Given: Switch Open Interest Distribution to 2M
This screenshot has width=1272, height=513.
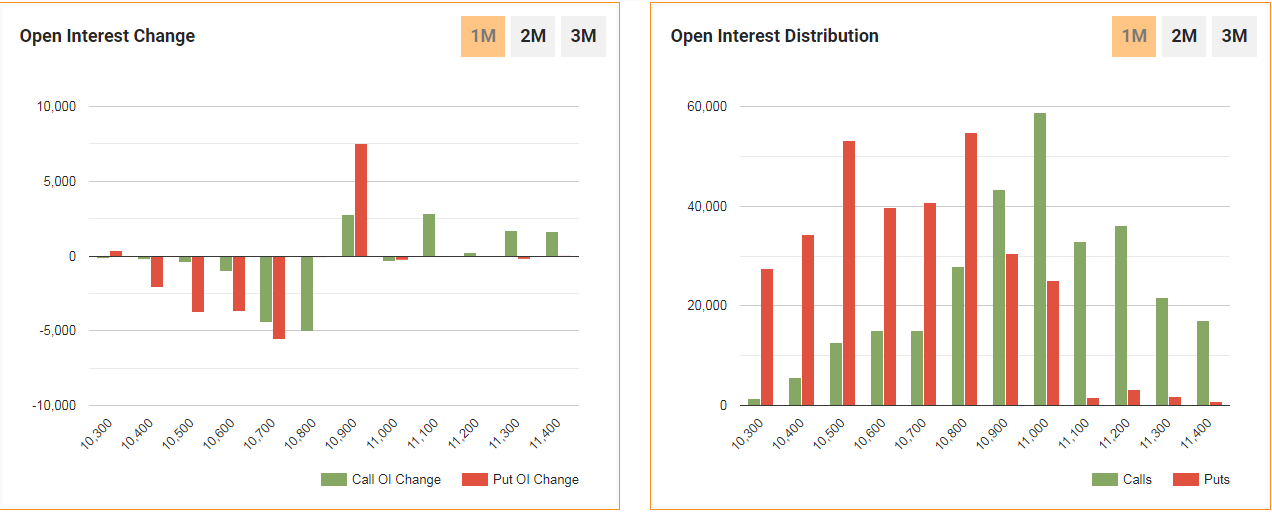Looking at the screenshot, I should (1184, 37).
